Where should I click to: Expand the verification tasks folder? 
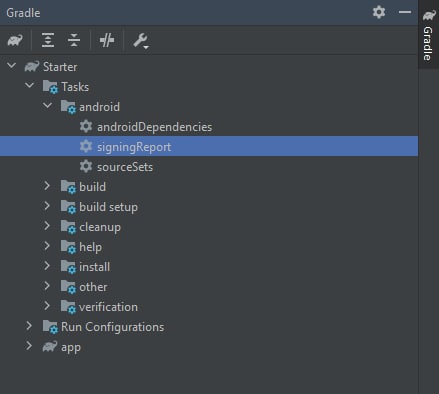(47, 306)
